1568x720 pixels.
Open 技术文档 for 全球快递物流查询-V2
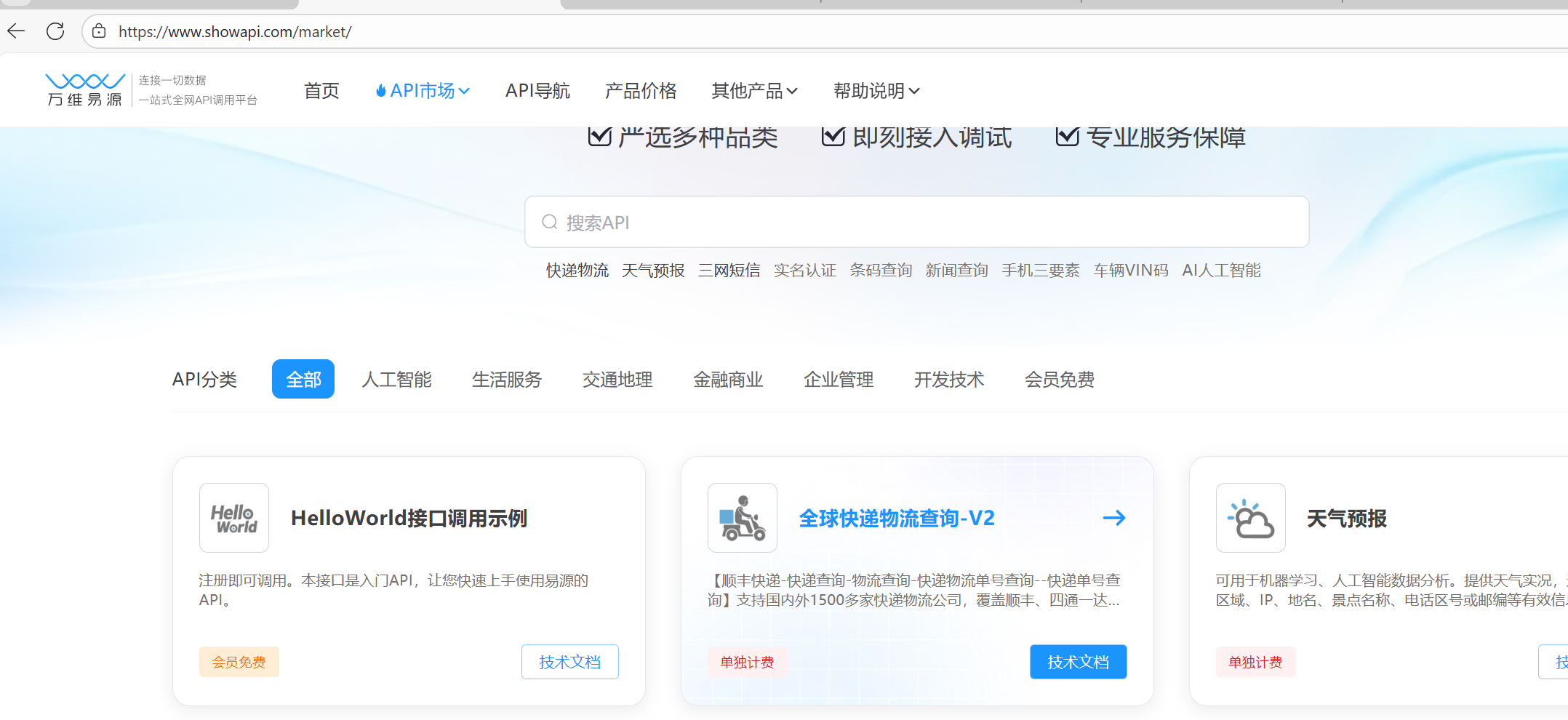[1079, 662]
